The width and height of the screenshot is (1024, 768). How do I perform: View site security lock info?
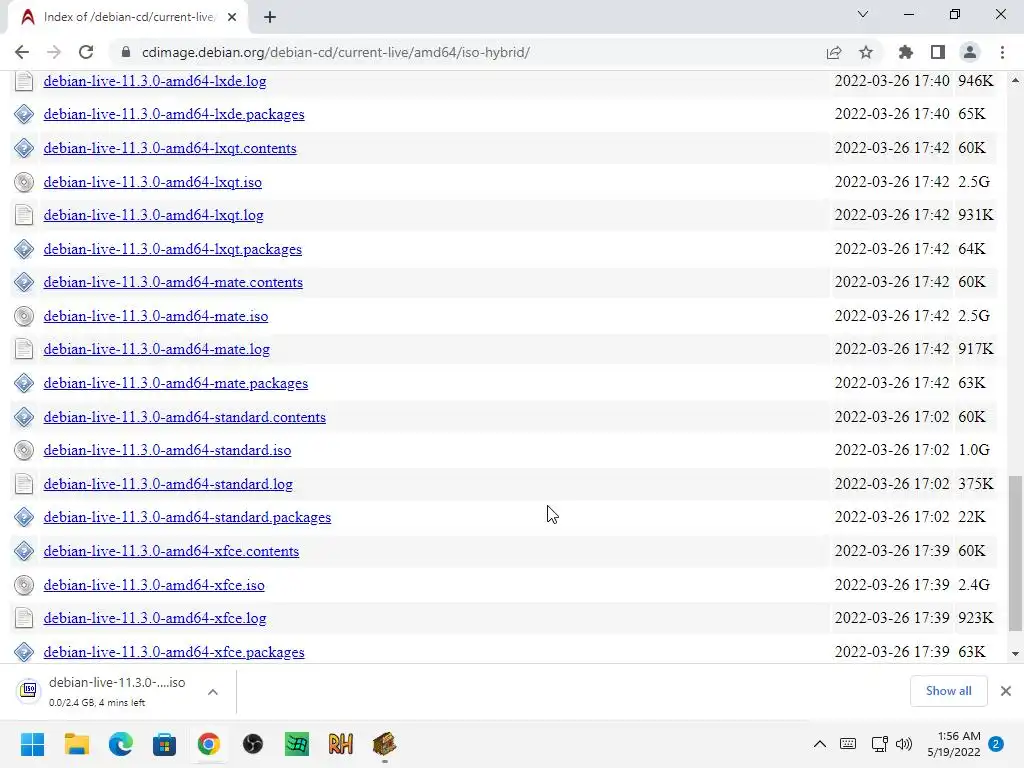point(126,52)
